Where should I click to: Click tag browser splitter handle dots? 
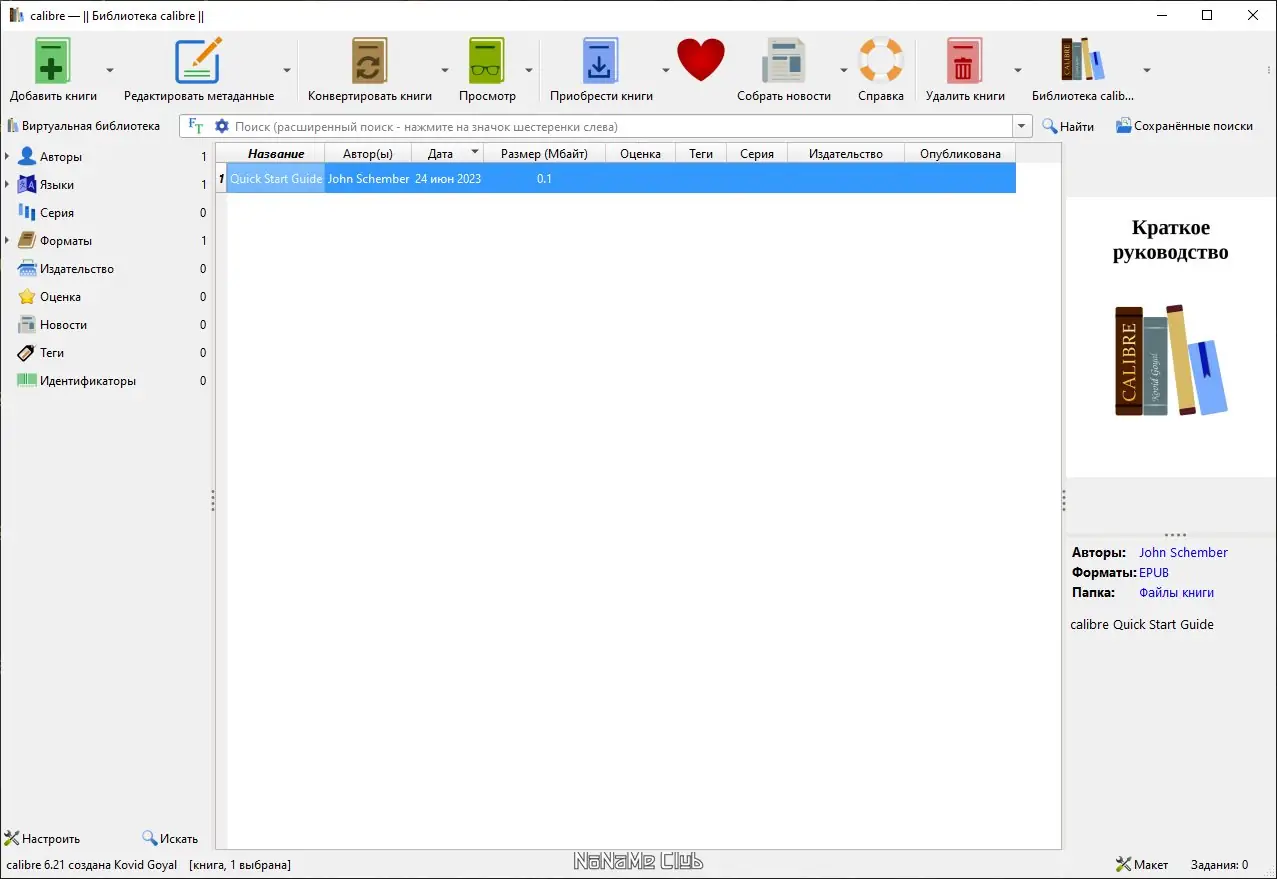pos(212,500)
